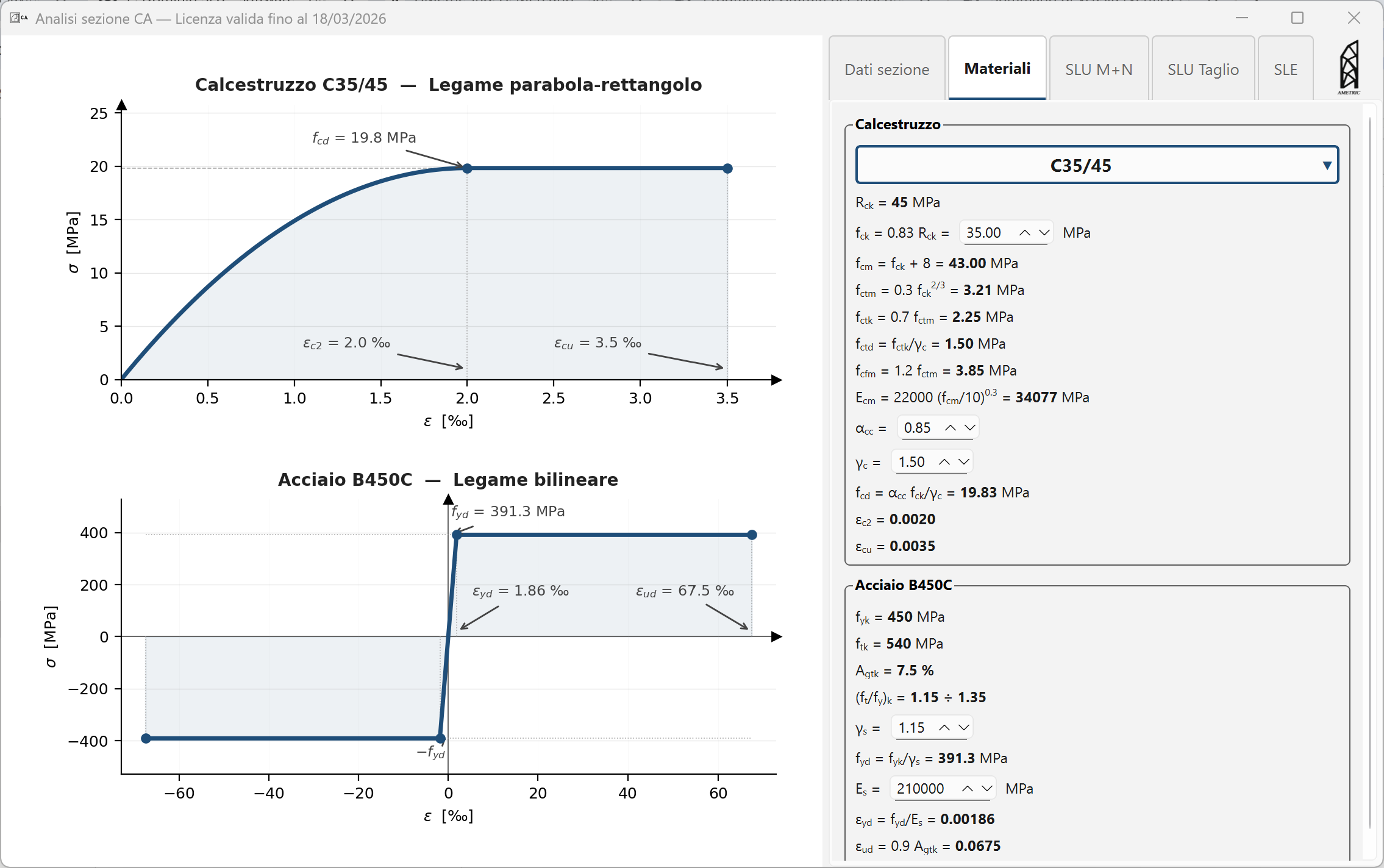Go to SLU Taglio tab
Screen dimensions: 1384x868
(1203, 69)
